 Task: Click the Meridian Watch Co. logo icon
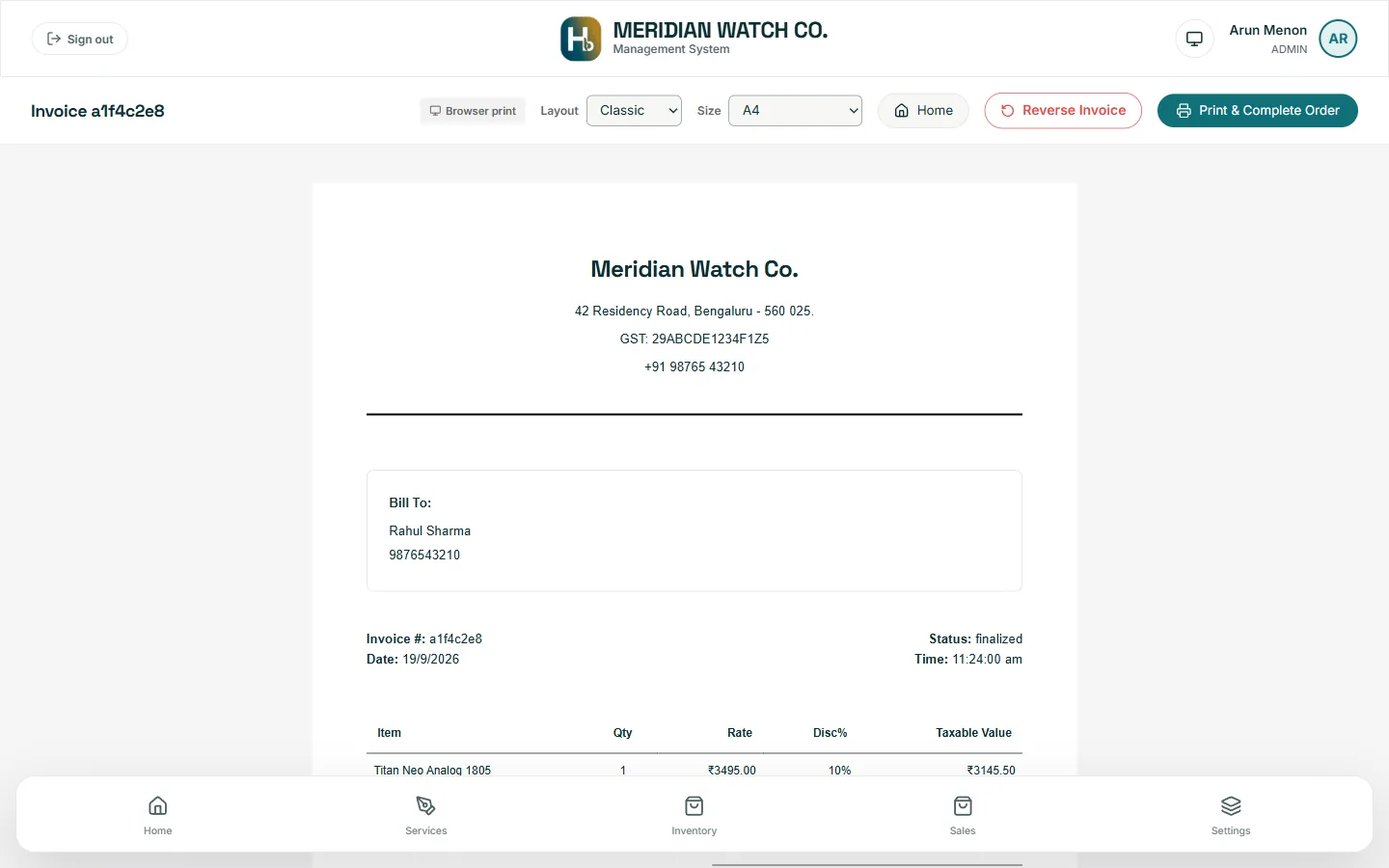tap(581, 39)
